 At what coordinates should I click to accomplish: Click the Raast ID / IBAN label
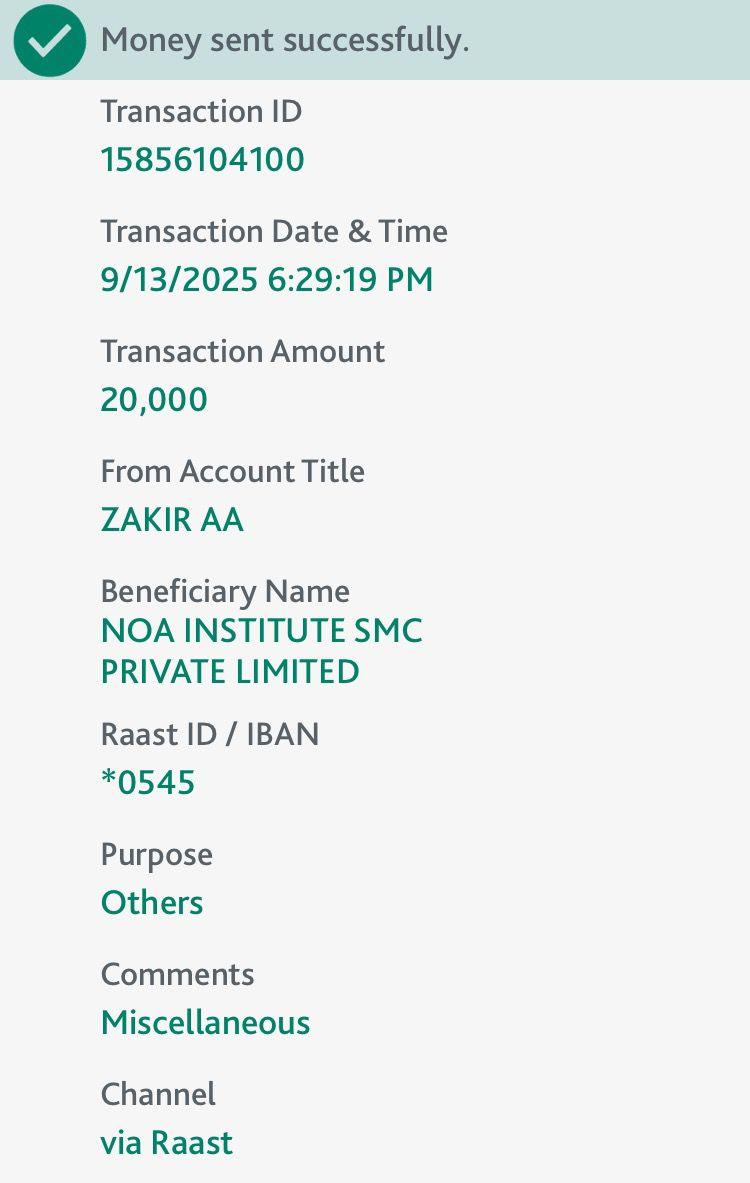click(210, 735)
